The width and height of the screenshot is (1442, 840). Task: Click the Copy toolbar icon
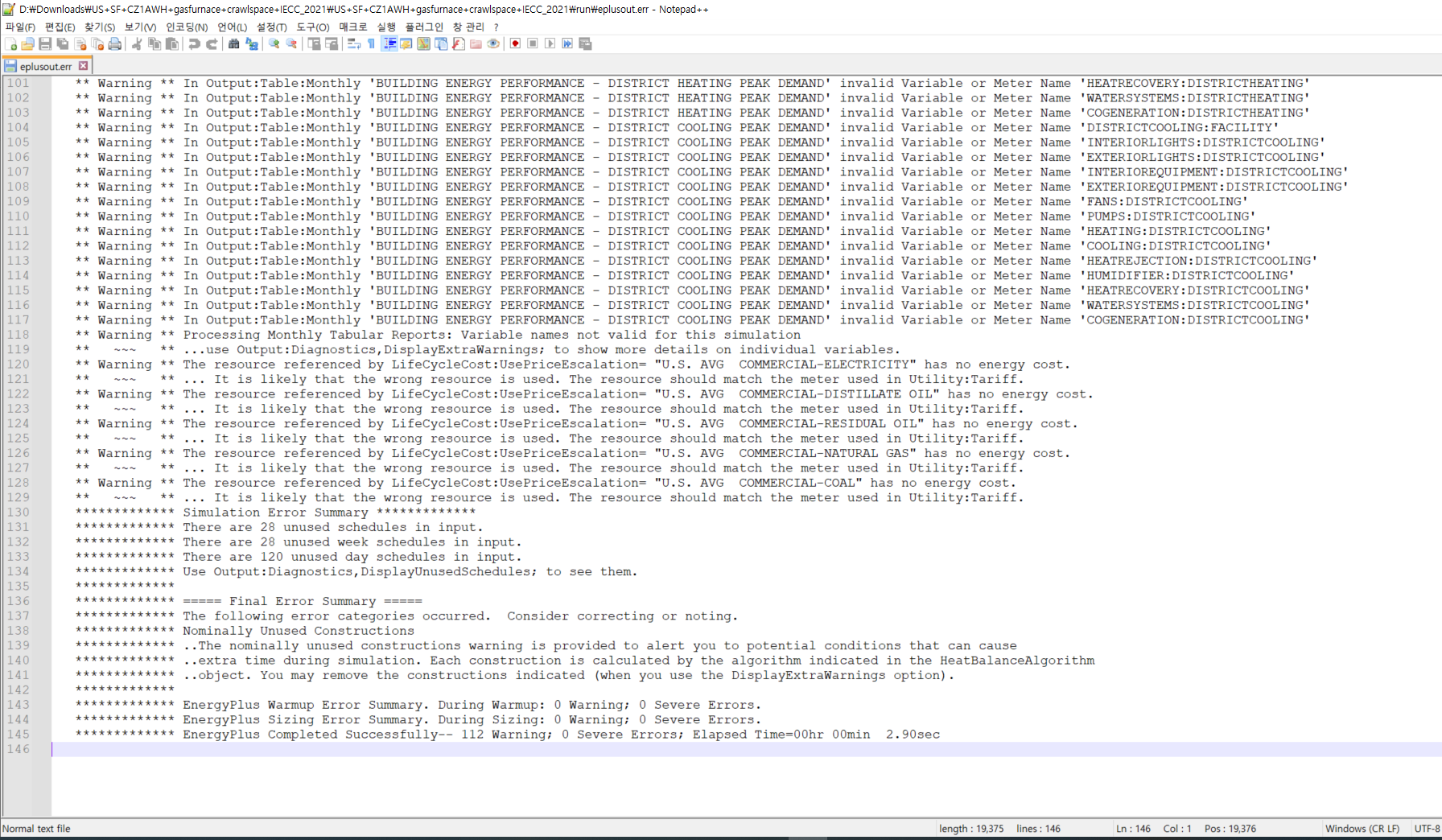tap(154, 43)
